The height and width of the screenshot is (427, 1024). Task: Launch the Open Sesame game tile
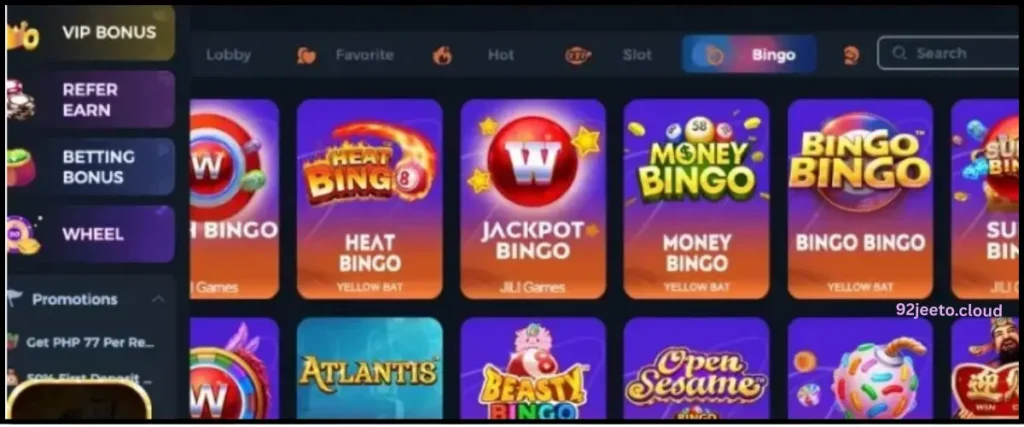tap(696, 368)
